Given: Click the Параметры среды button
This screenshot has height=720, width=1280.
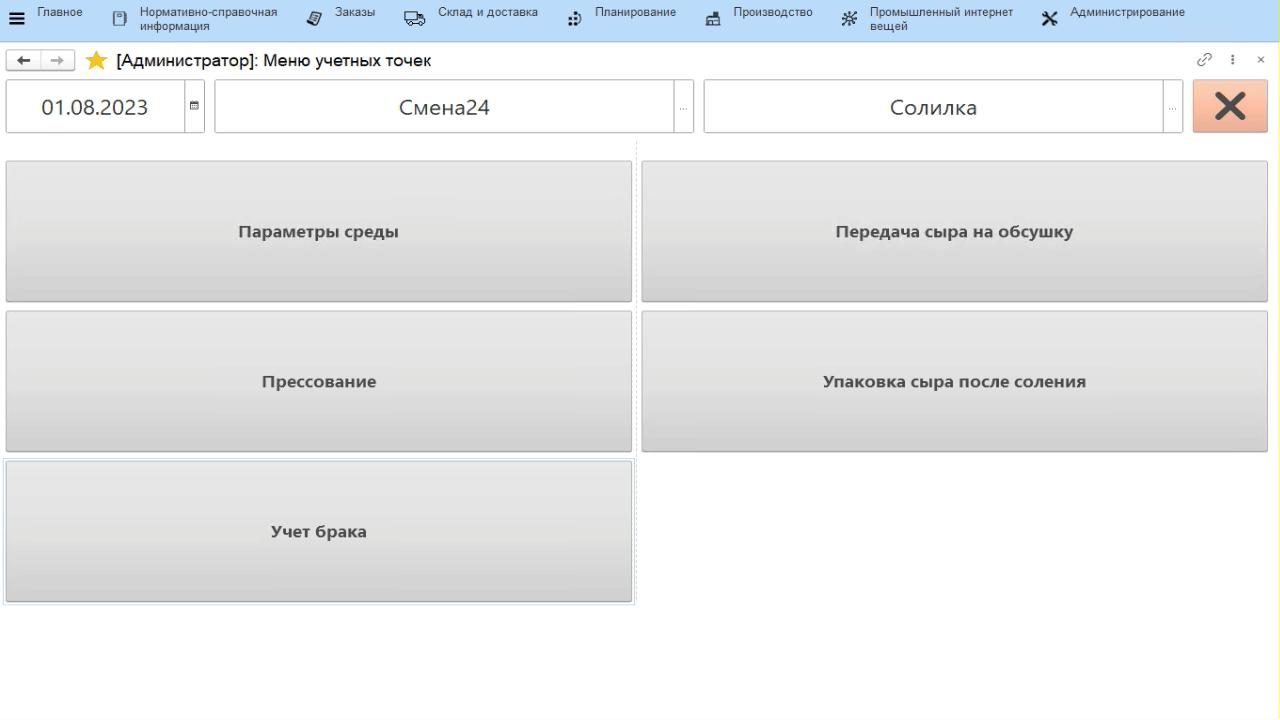Looking at the screenshot, I should click(x=319, y=232).
